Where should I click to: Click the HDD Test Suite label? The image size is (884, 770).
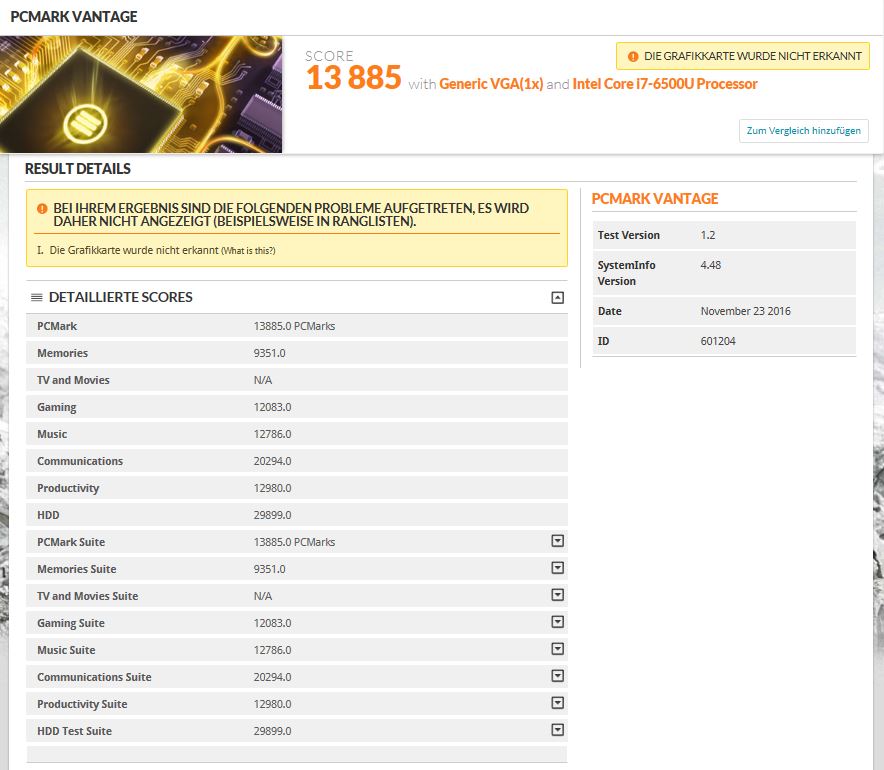click(74, 731)
